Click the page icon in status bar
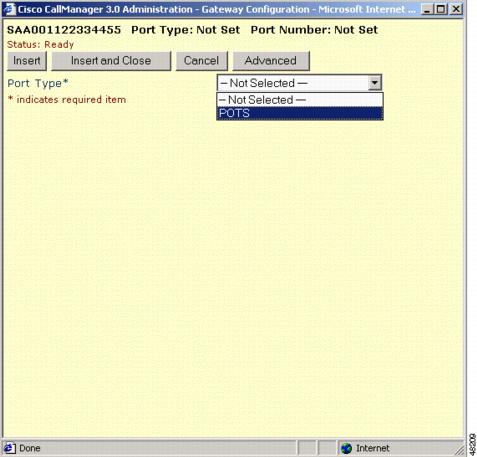This screenshot has height=457, width=477. tap(9, 448)
